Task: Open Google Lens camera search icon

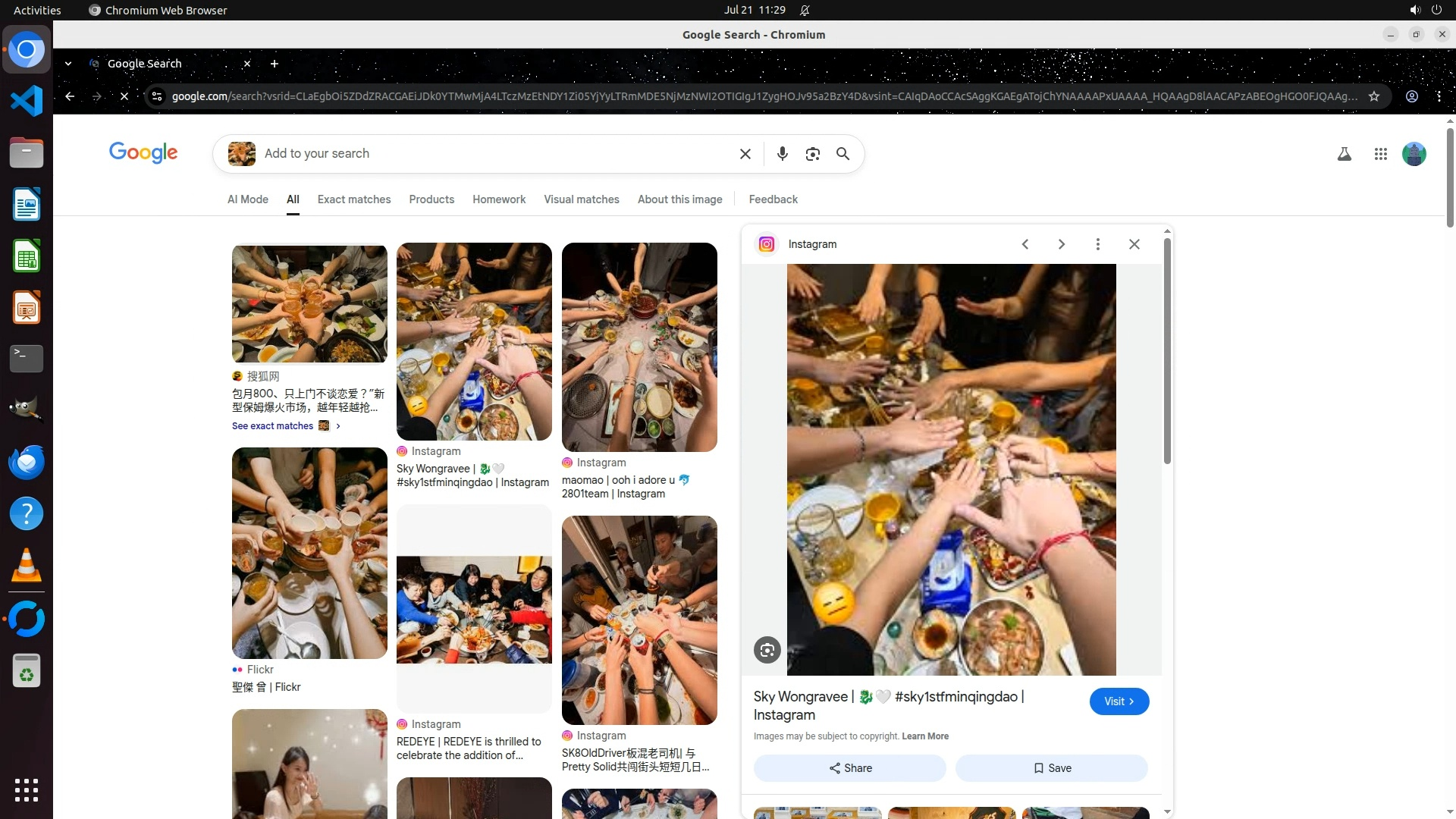Action: (x=812, y=154)
